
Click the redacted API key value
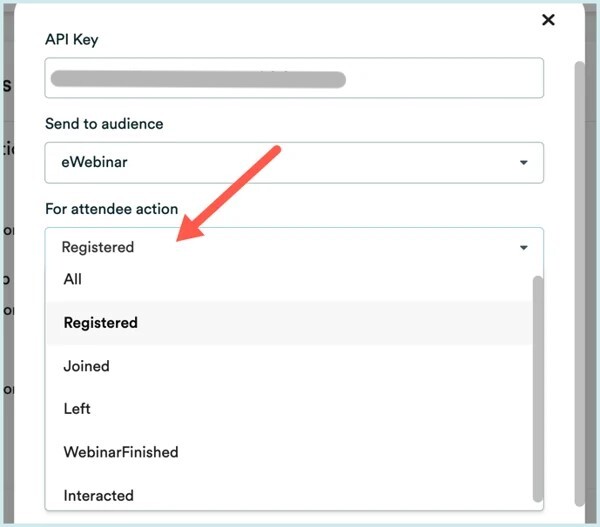tap(198, 78)
